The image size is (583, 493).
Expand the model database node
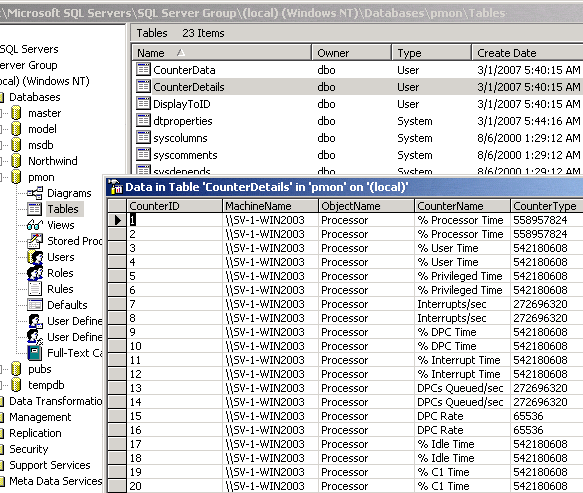point(1,129)
